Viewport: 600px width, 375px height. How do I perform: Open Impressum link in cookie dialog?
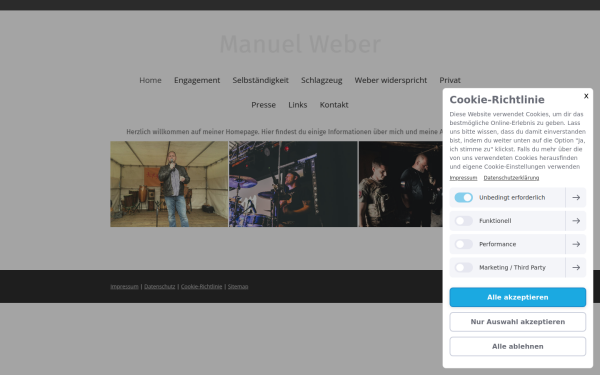pos(463,178)
